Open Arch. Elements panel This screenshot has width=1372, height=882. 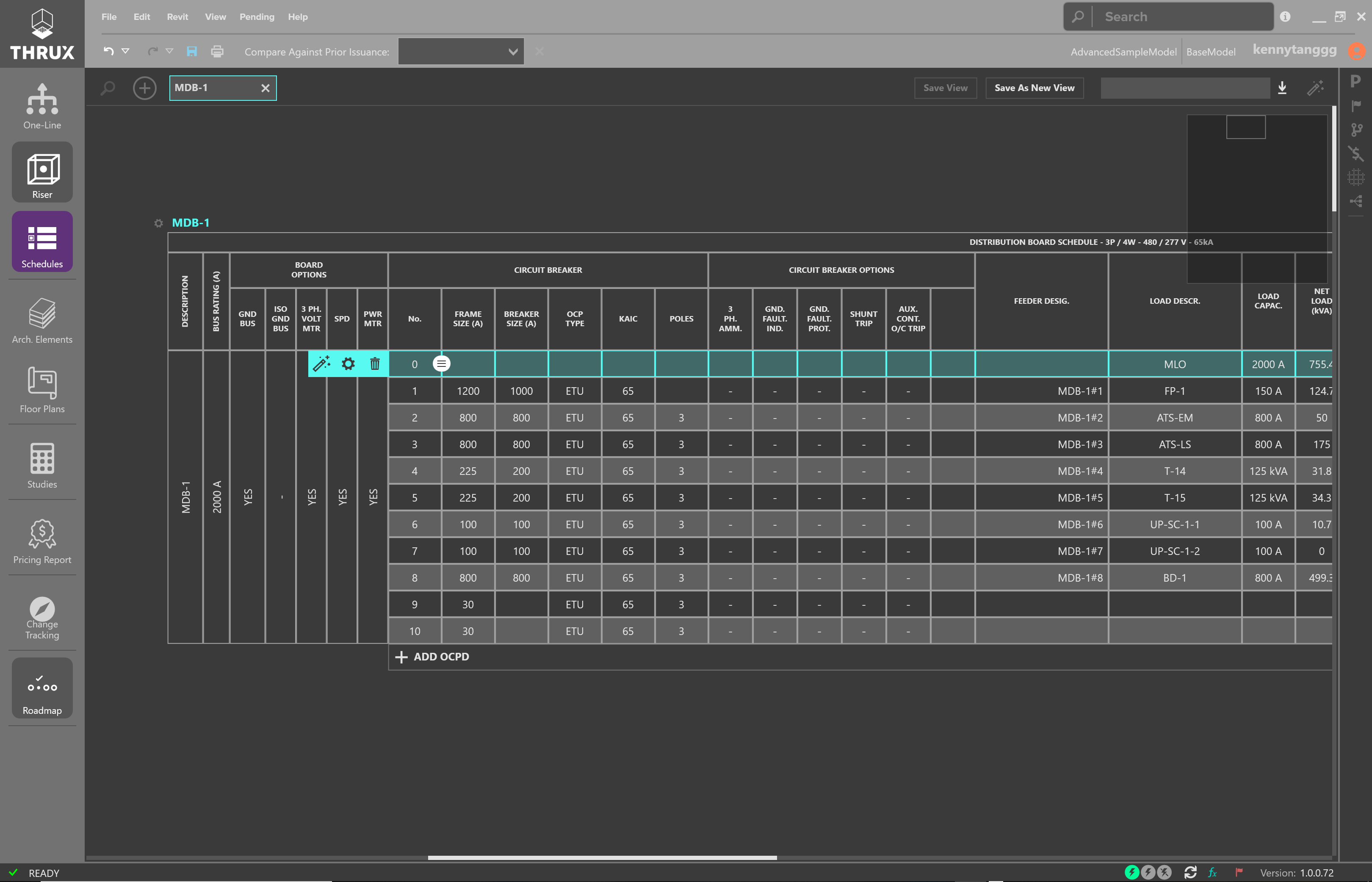(x=42, y=321)
